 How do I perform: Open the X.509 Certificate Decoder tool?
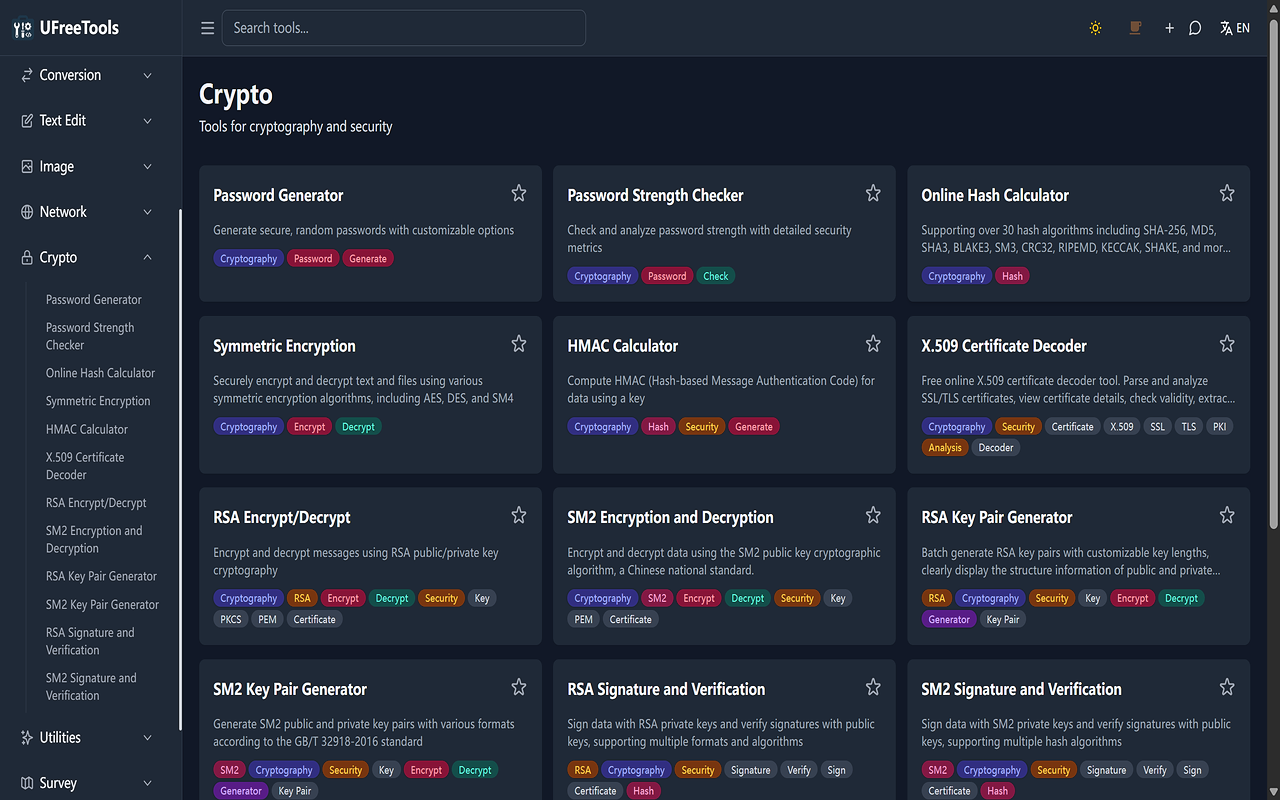pyautogui.click(x=1078, y=394)
